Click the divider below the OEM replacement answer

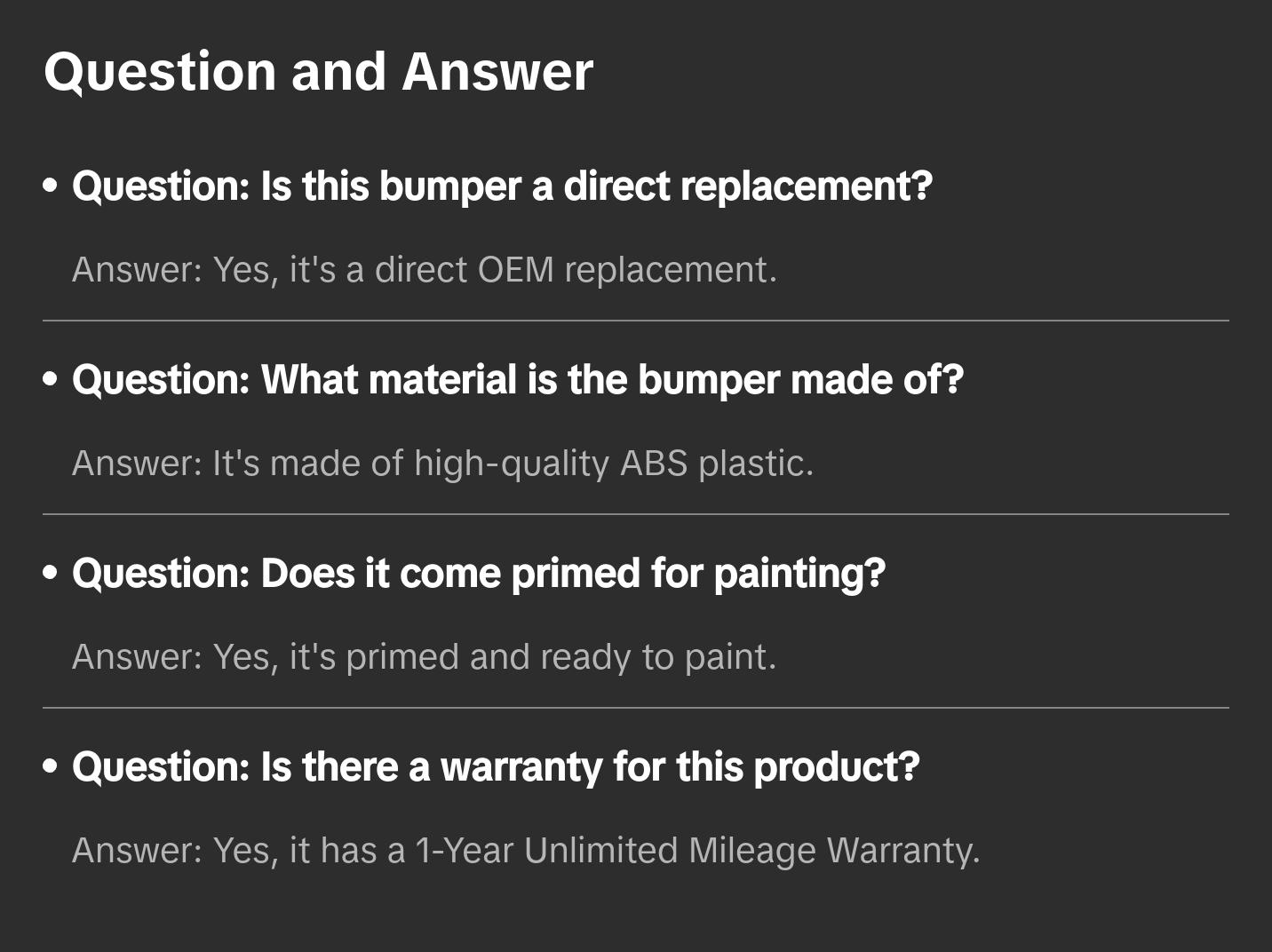635,321
